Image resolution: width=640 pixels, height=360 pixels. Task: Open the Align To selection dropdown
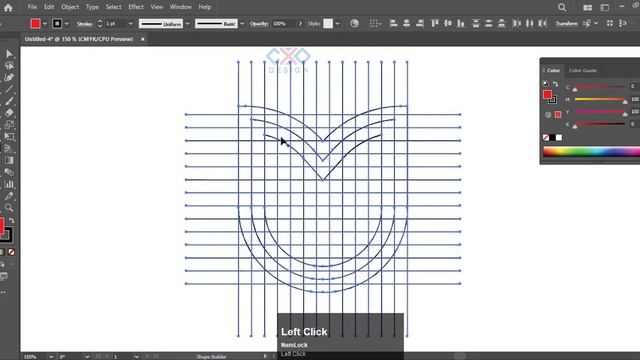(375, 24)
